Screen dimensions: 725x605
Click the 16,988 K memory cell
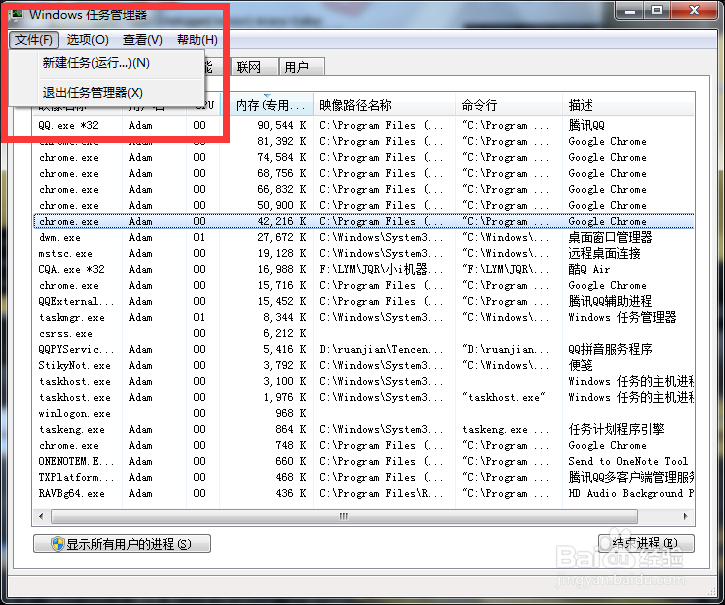pos(282,270)
